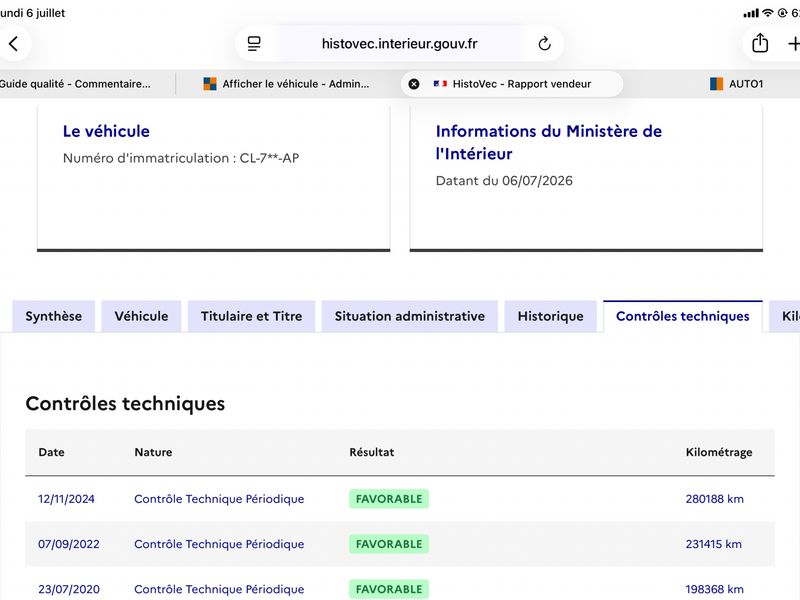Viewport: 800px width, 600px height.
Task: Open the Situation administrative tab
Action: tap(410, 316)
